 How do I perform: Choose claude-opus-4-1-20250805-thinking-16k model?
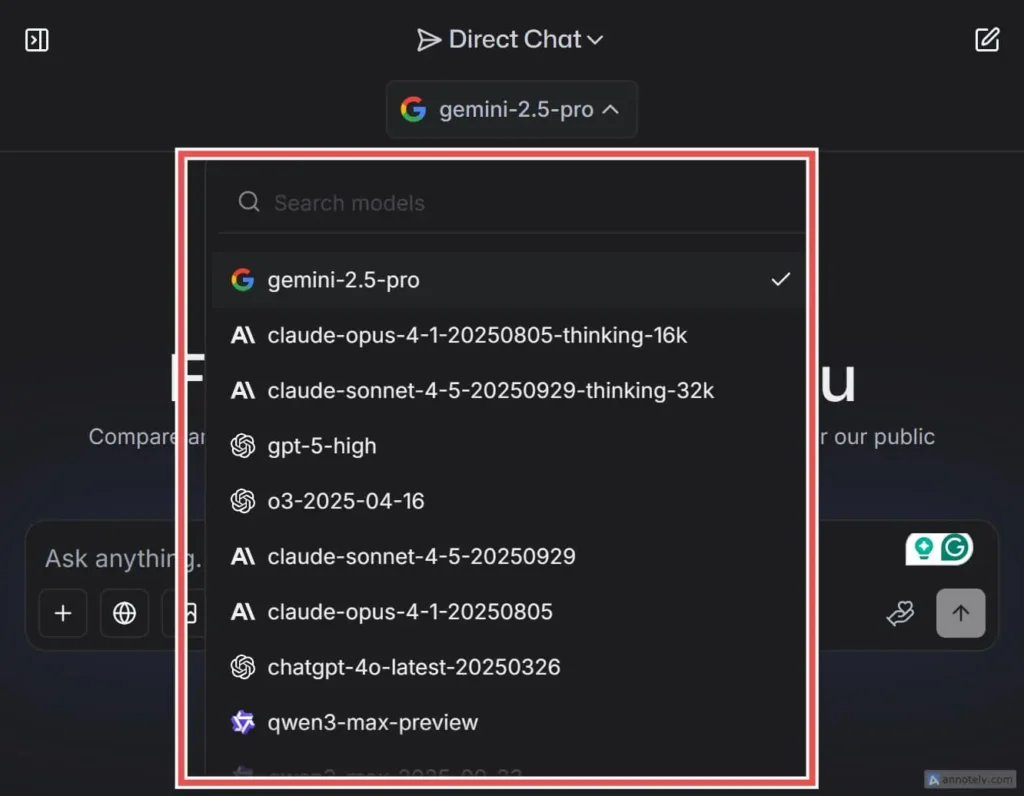pos(477,336)
